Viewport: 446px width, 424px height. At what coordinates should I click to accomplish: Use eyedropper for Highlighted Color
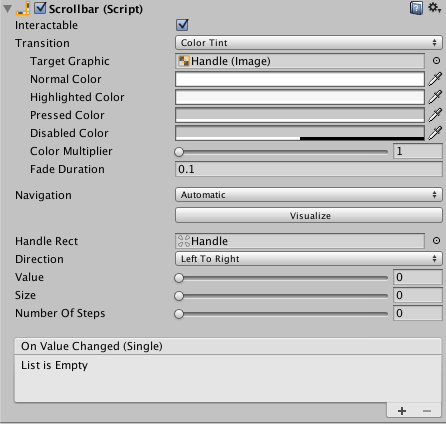tap(435, 97)
